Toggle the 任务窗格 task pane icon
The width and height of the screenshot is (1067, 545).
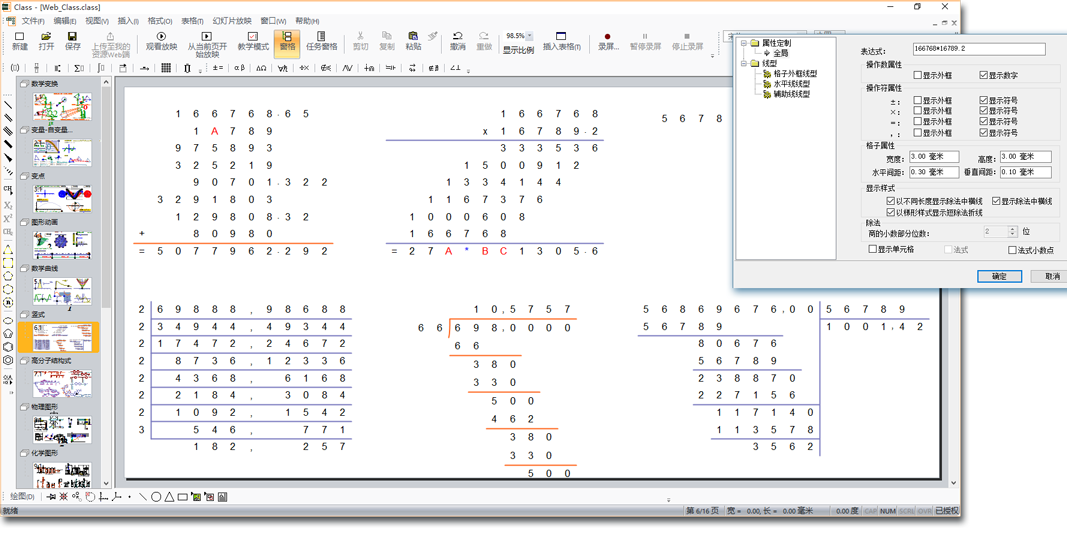coord(321,40)
